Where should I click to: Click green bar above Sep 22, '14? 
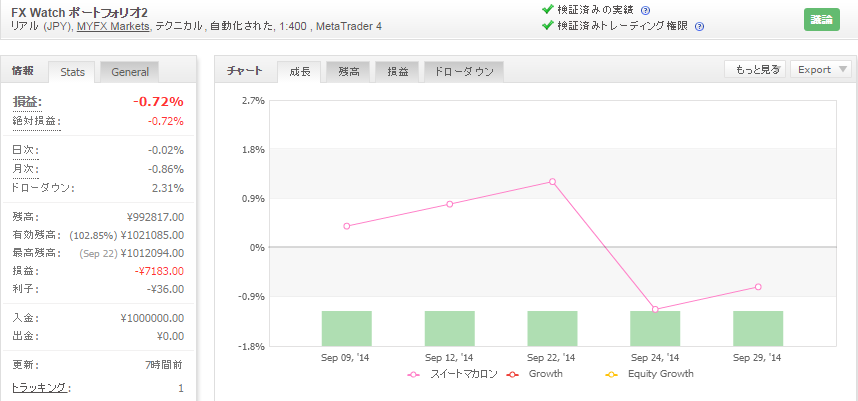(553, 328)
